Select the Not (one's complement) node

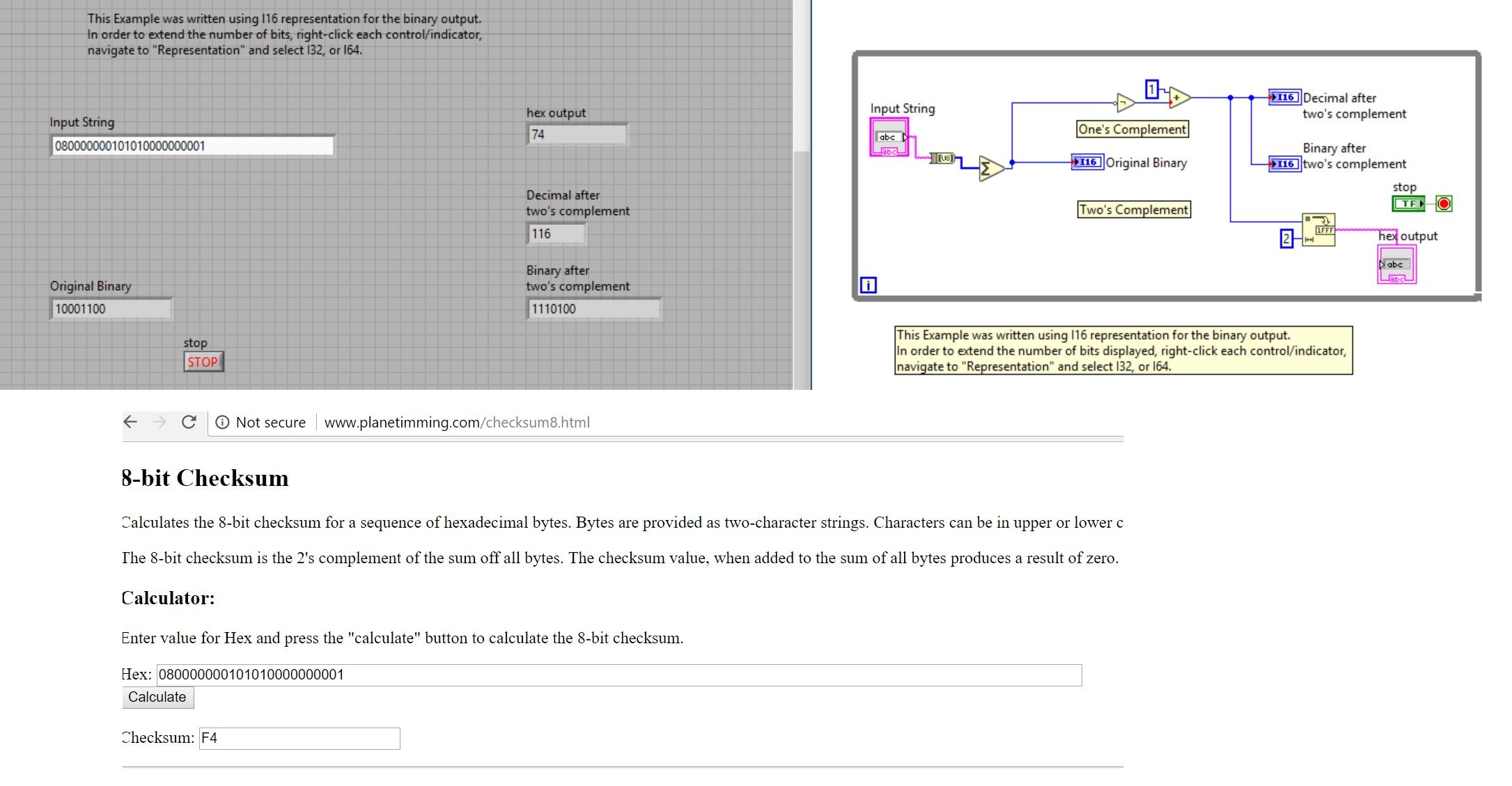coord(1125,103)
